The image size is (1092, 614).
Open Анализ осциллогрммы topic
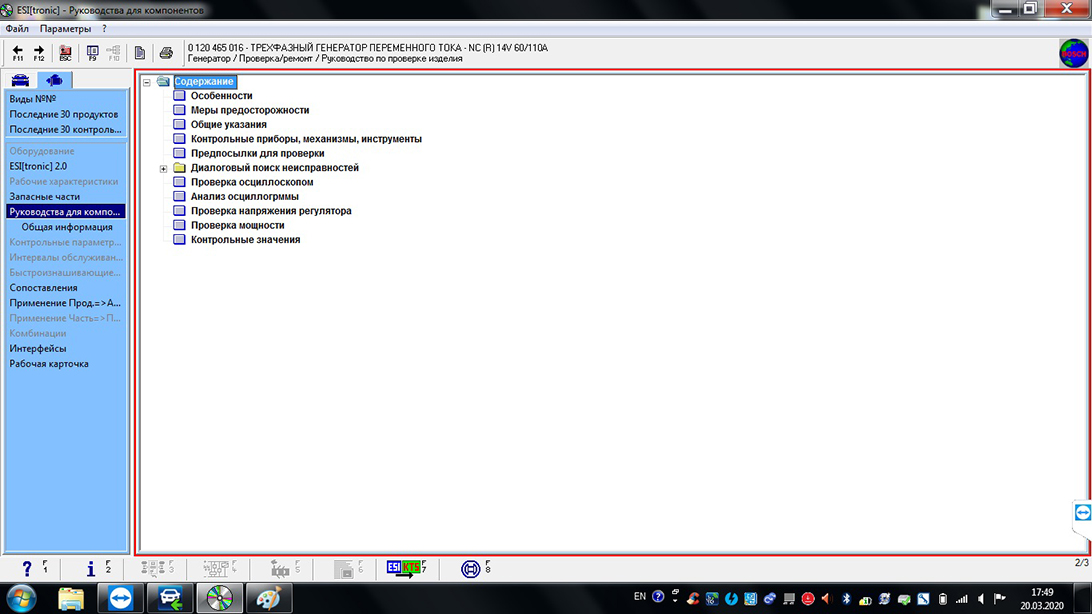coord(244,196)
